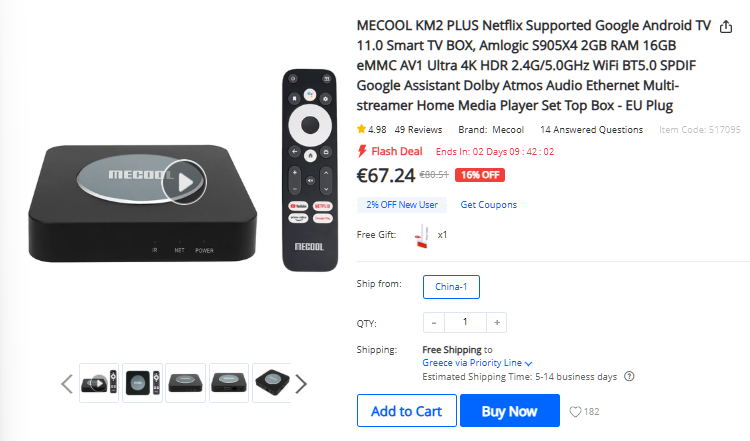Click the Flash Deal lightning icon
This screenshot has width=750, height=441.
(362, 151)
